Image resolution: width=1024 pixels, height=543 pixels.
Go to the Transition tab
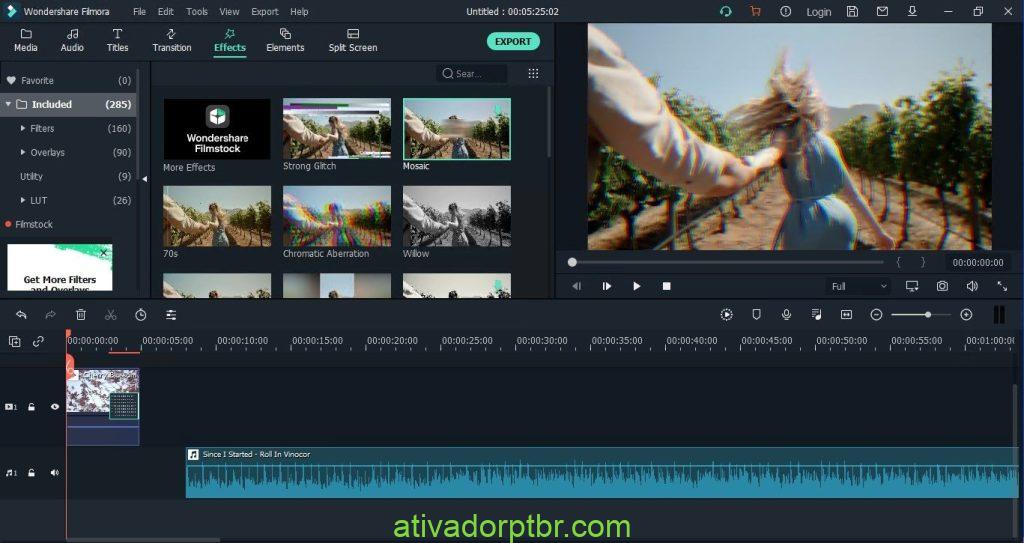pos(172,41)
